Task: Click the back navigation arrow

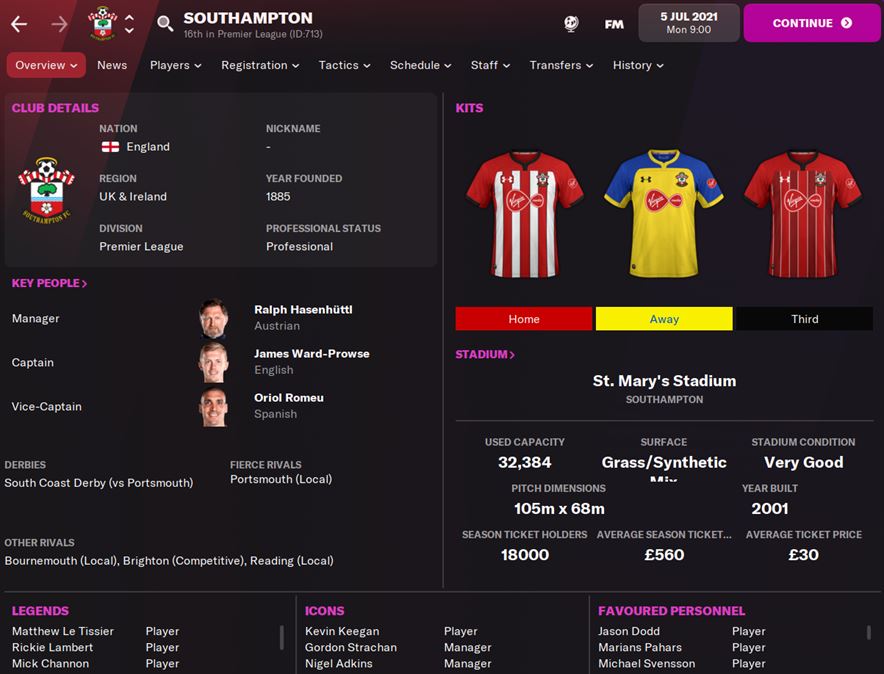Action: point(19,24)
